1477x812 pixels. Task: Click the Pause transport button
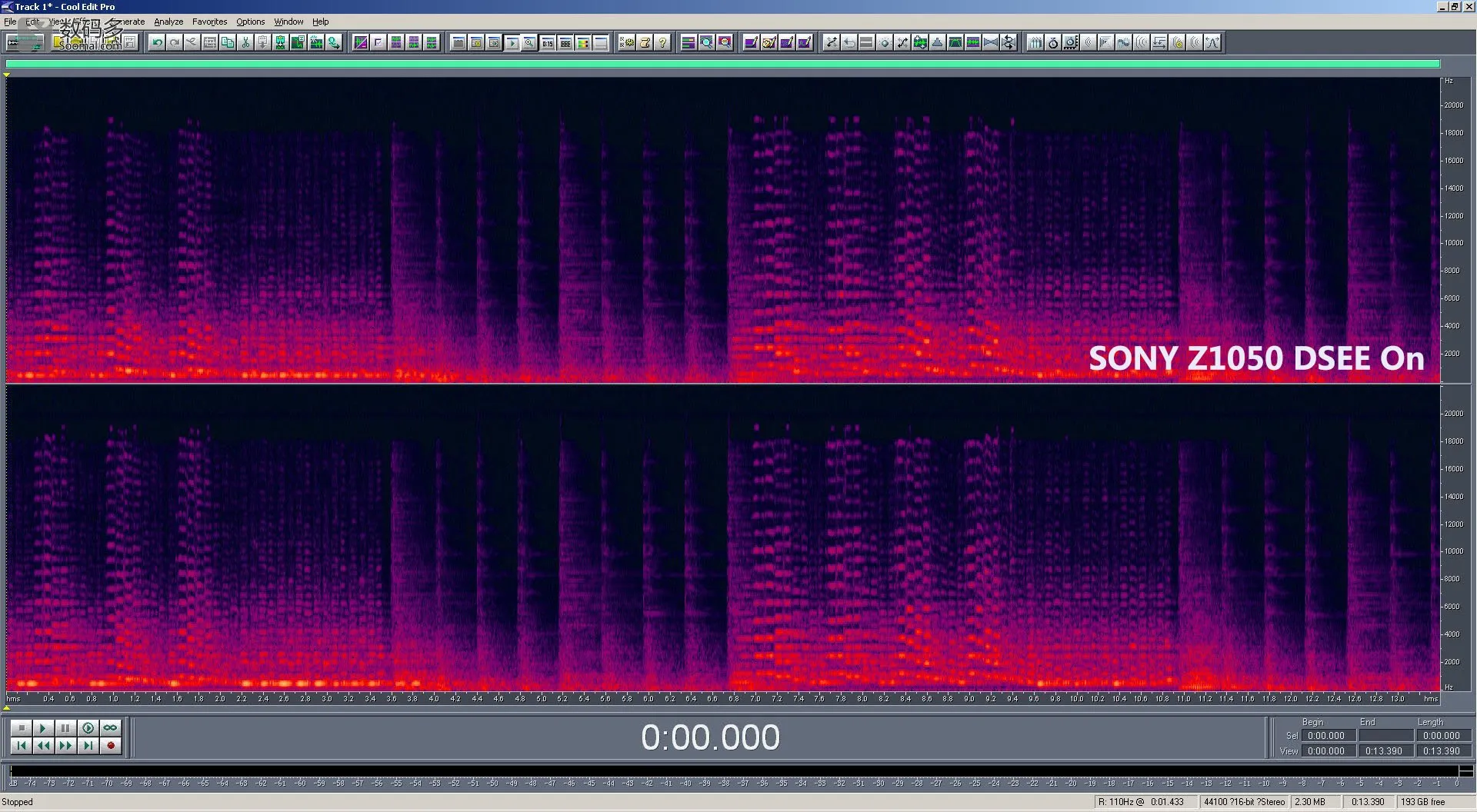pos(65,727)
